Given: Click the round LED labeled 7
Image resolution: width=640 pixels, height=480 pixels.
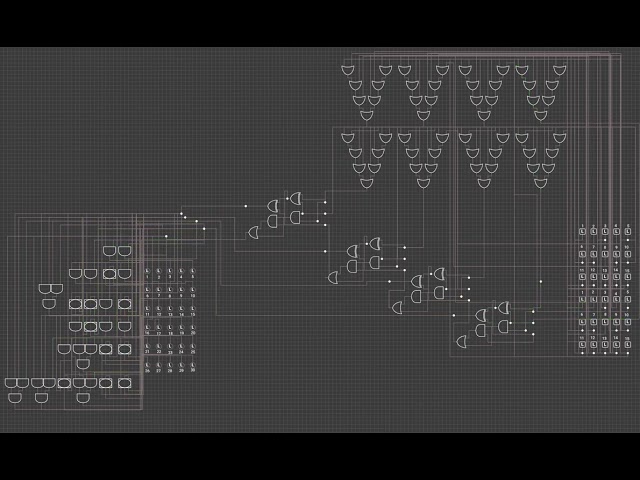Looking at the screenshot, I should (x=159, y=290).
